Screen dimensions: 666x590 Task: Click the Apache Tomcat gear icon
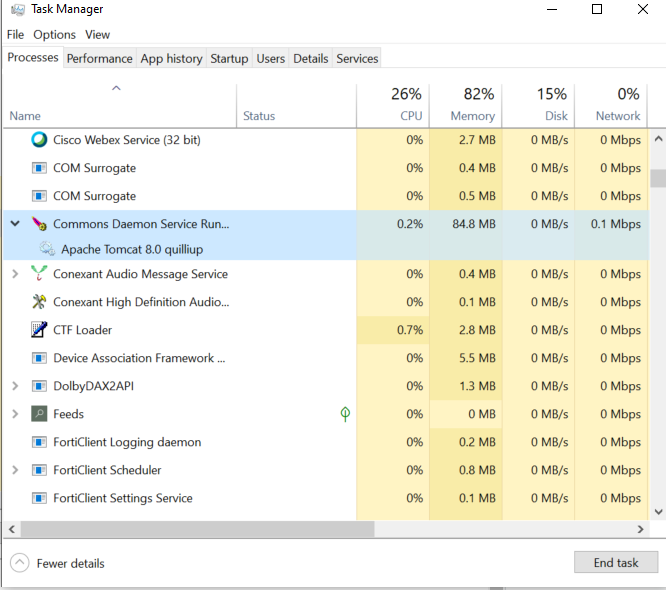point(47,249)
